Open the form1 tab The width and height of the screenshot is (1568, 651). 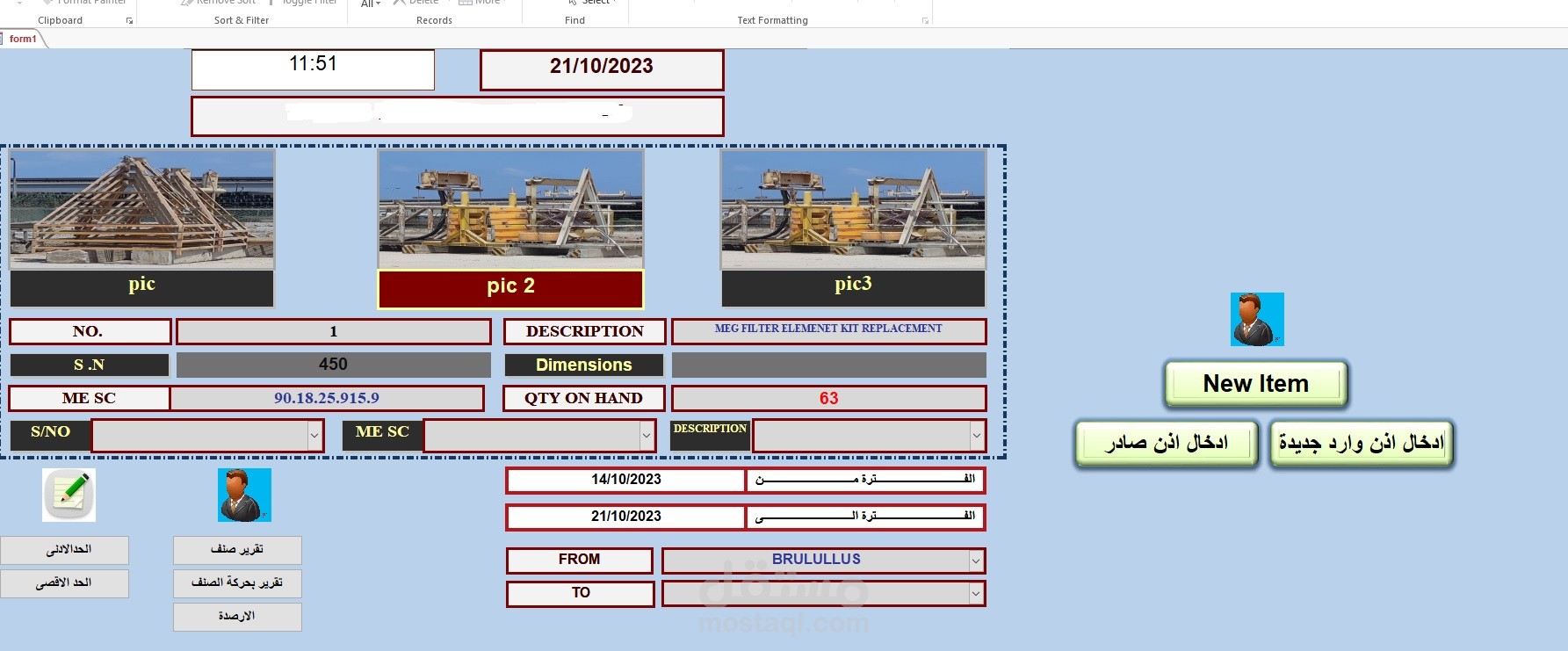point(23,39)
